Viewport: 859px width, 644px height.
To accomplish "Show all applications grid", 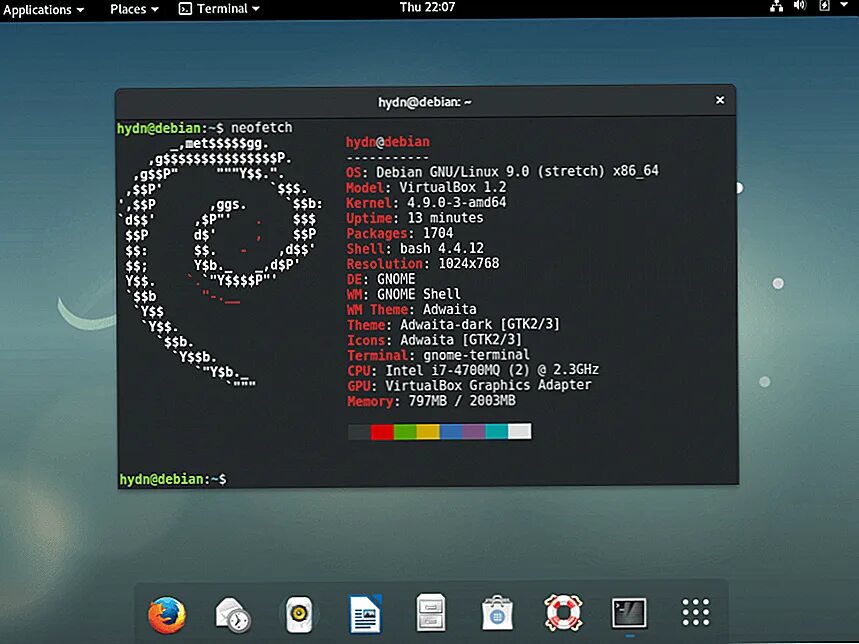I will (695, 612).
